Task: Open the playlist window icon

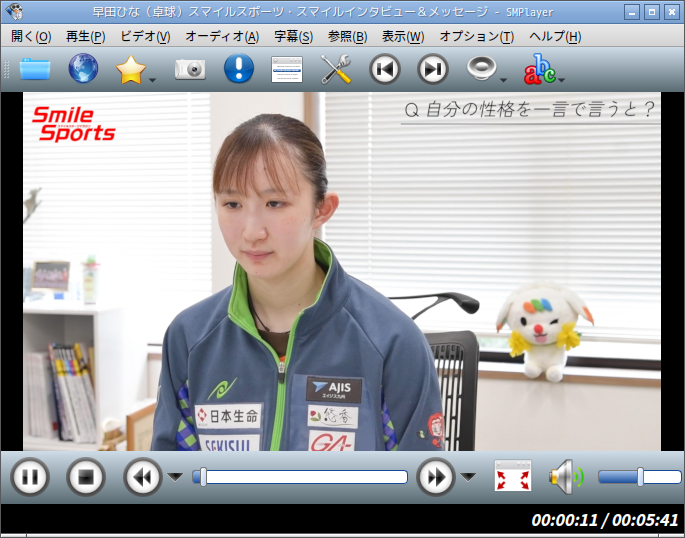Action: pos(287,69)
